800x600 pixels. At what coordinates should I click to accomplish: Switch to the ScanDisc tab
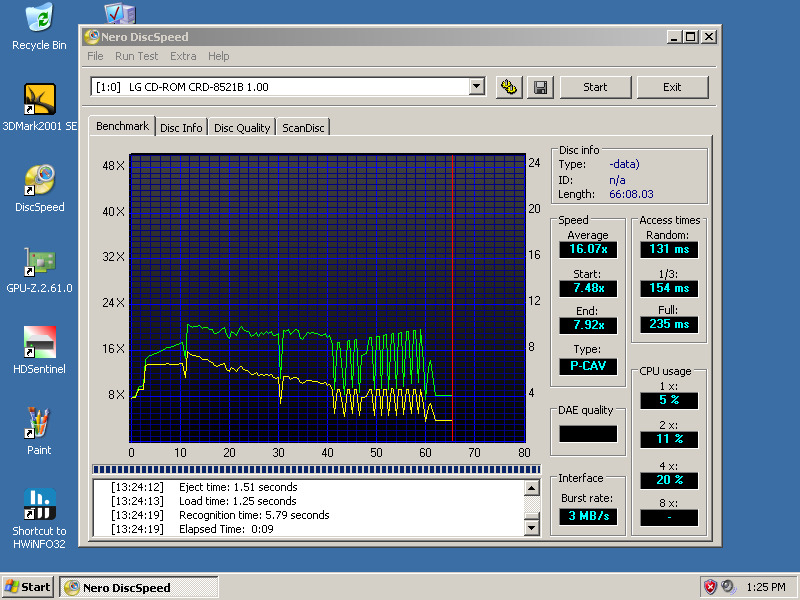303,128
